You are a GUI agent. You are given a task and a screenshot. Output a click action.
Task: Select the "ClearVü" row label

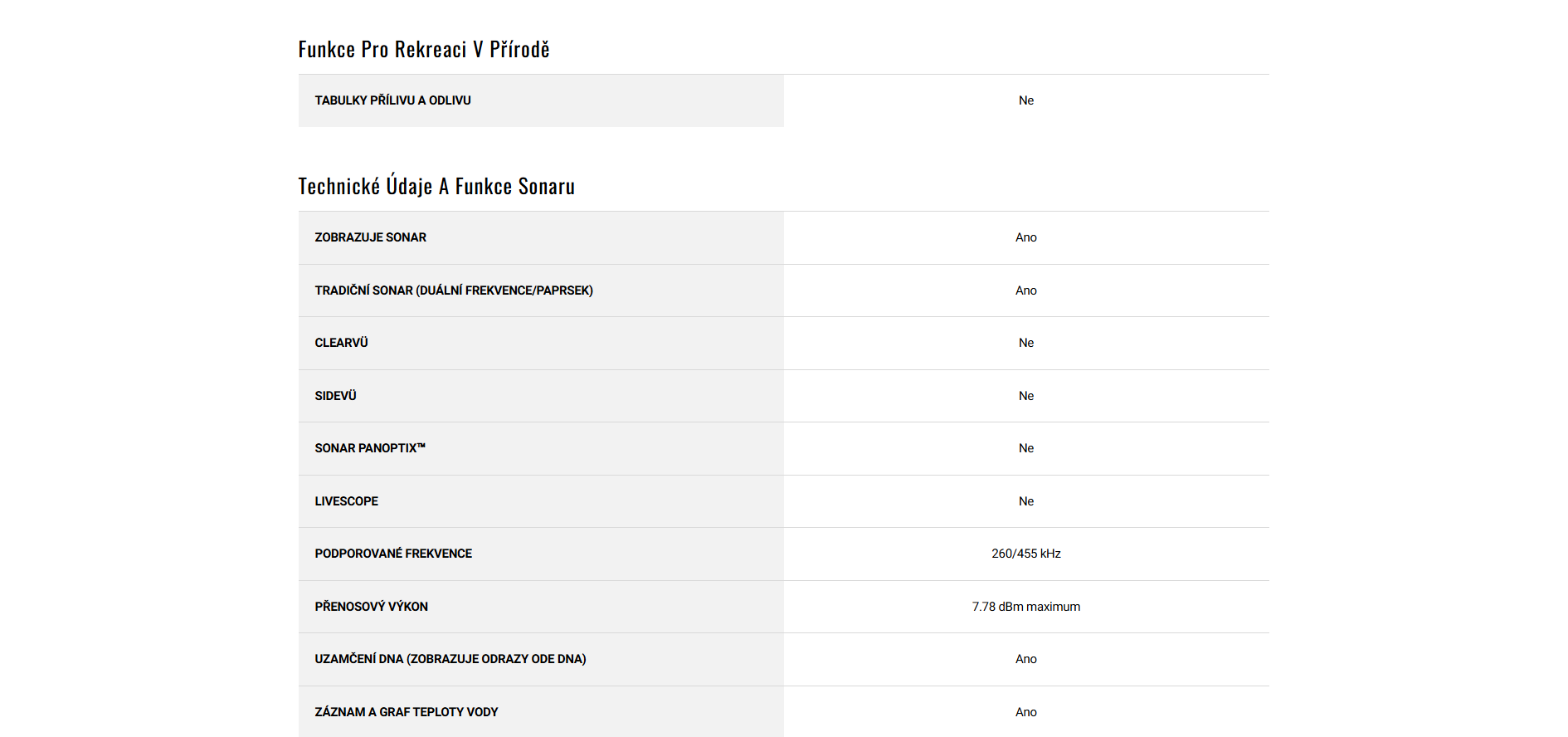341,343
